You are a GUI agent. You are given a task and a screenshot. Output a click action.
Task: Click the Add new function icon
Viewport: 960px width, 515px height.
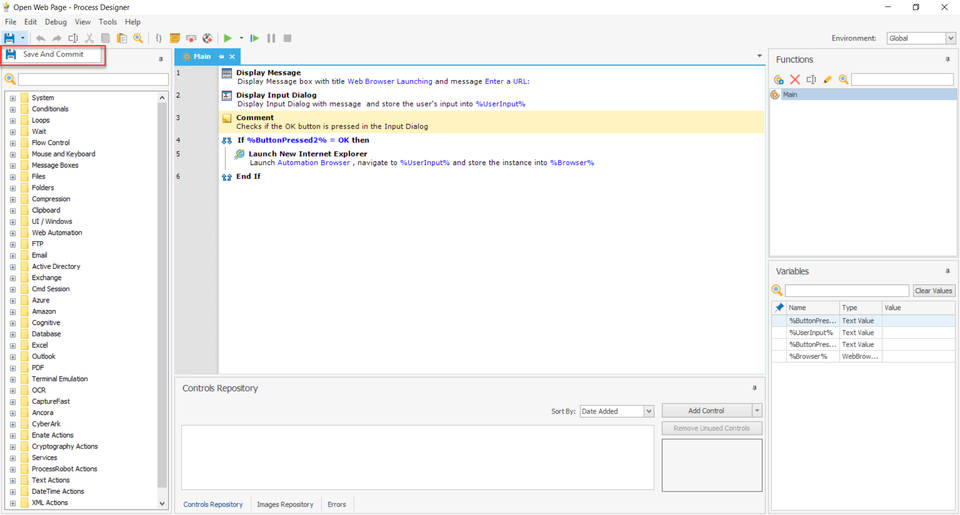(x=779, y=80)
